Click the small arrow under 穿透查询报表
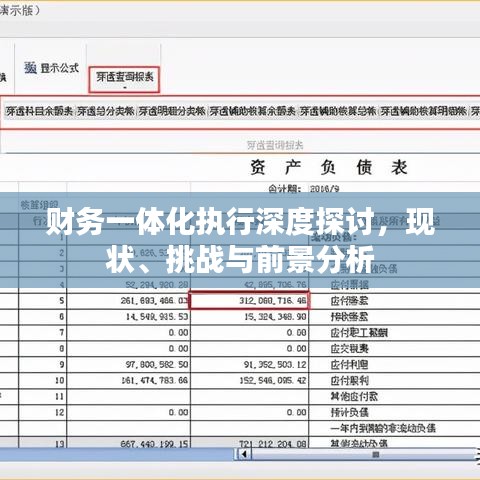 point(125,88)
